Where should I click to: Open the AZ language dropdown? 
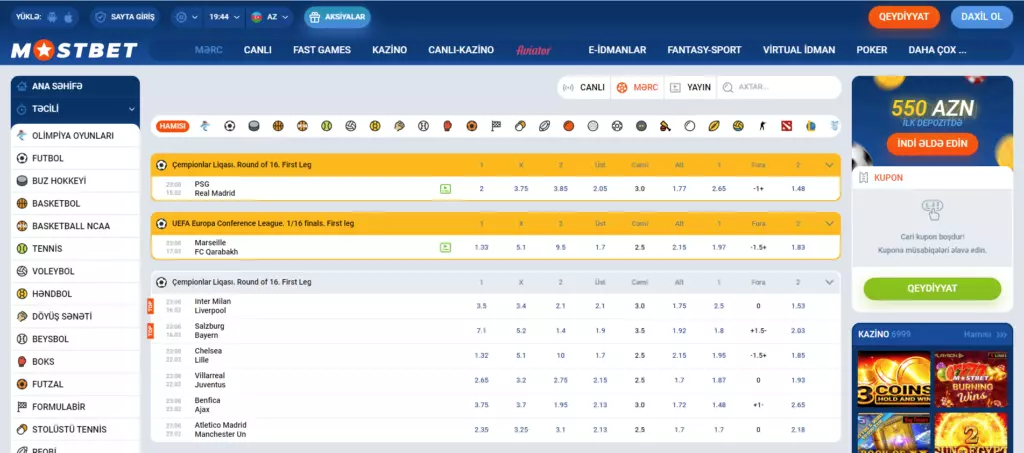pos(270,18)
